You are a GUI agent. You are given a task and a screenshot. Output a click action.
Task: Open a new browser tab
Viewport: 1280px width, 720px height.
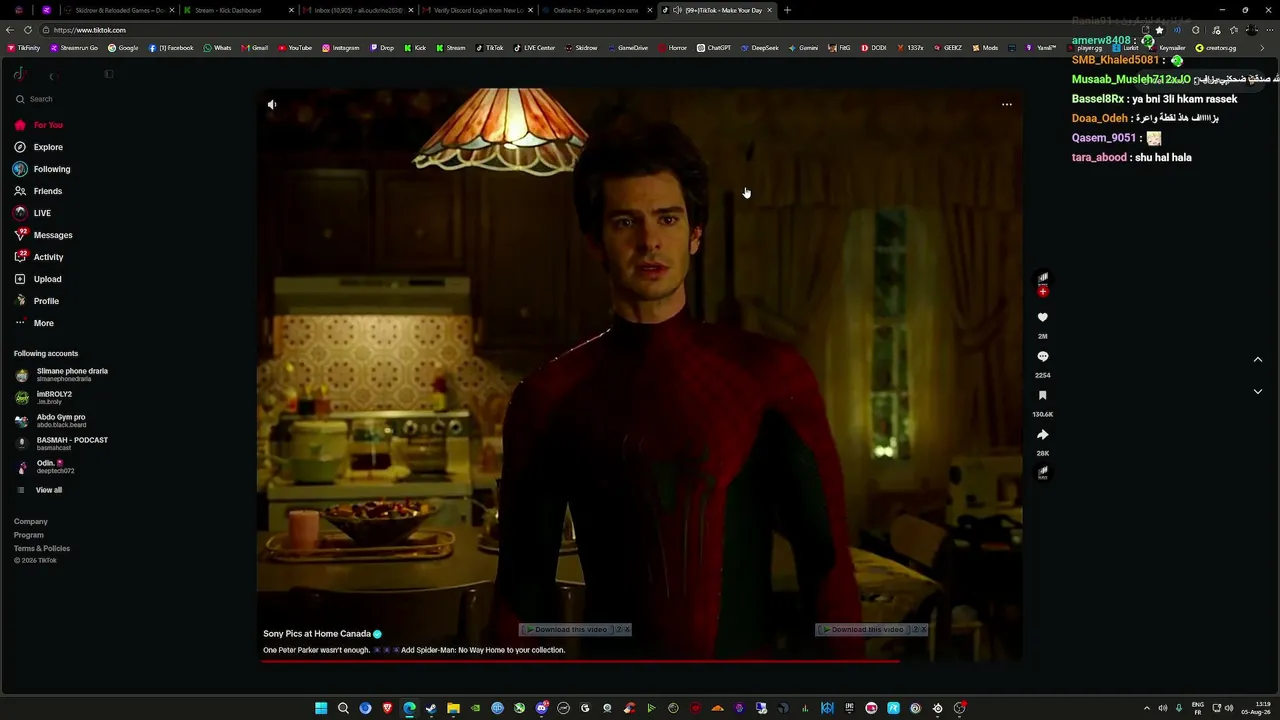tap(787, 10)
